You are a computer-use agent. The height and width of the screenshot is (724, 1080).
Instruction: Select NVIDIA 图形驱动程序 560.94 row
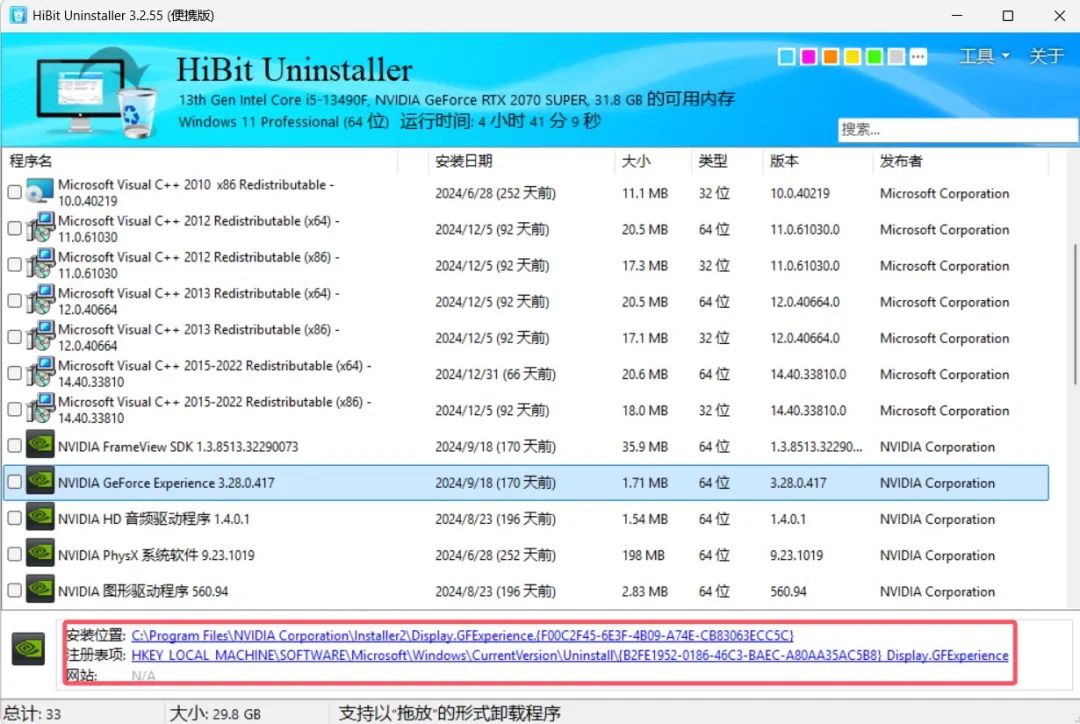526,591
